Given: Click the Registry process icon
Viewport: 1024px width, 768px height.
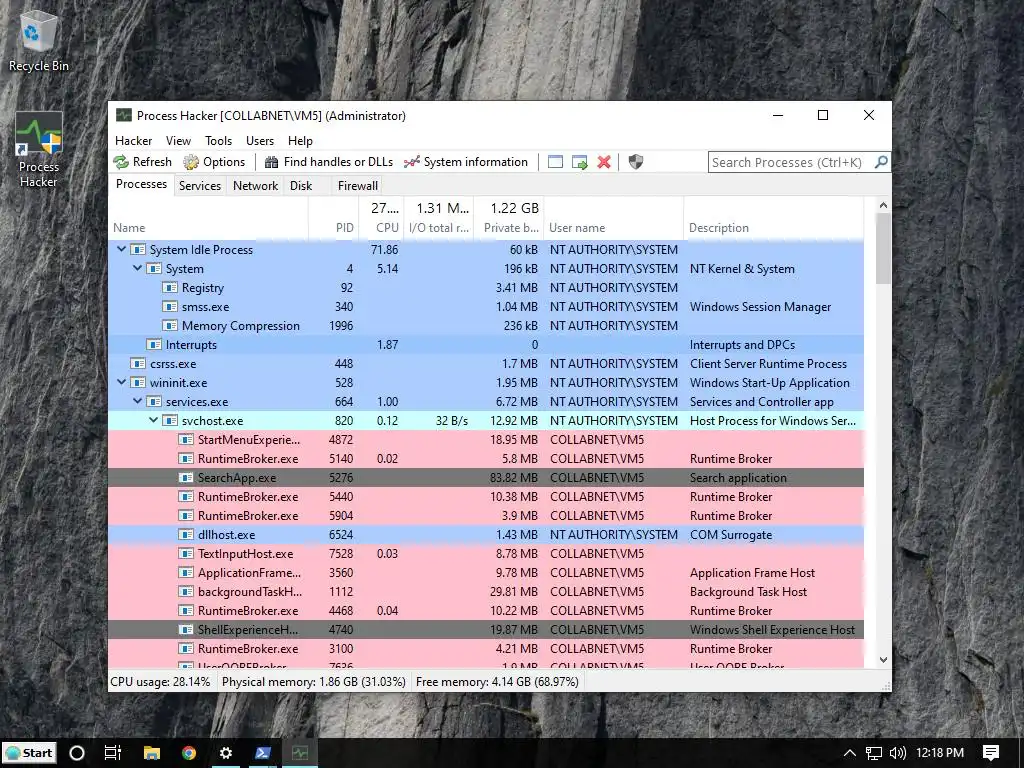Looking at the screenshot, I should coord(170,288).
